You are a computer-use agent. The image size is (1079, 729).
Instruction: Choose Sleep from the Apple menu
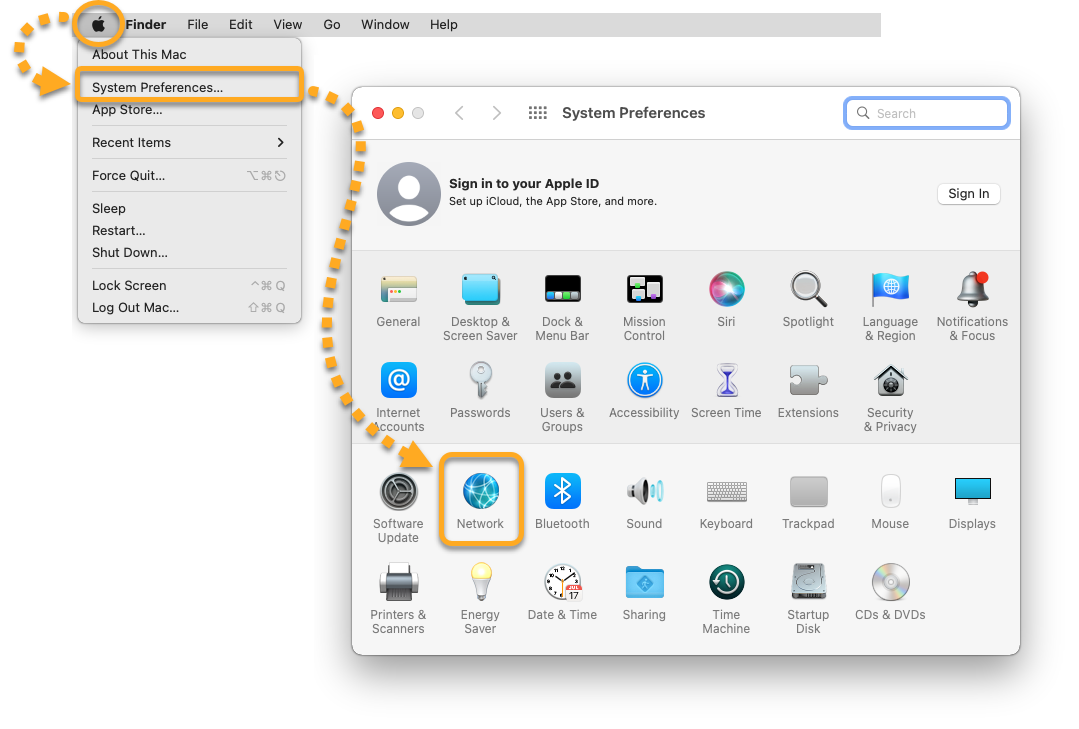[x=189, y=209]
